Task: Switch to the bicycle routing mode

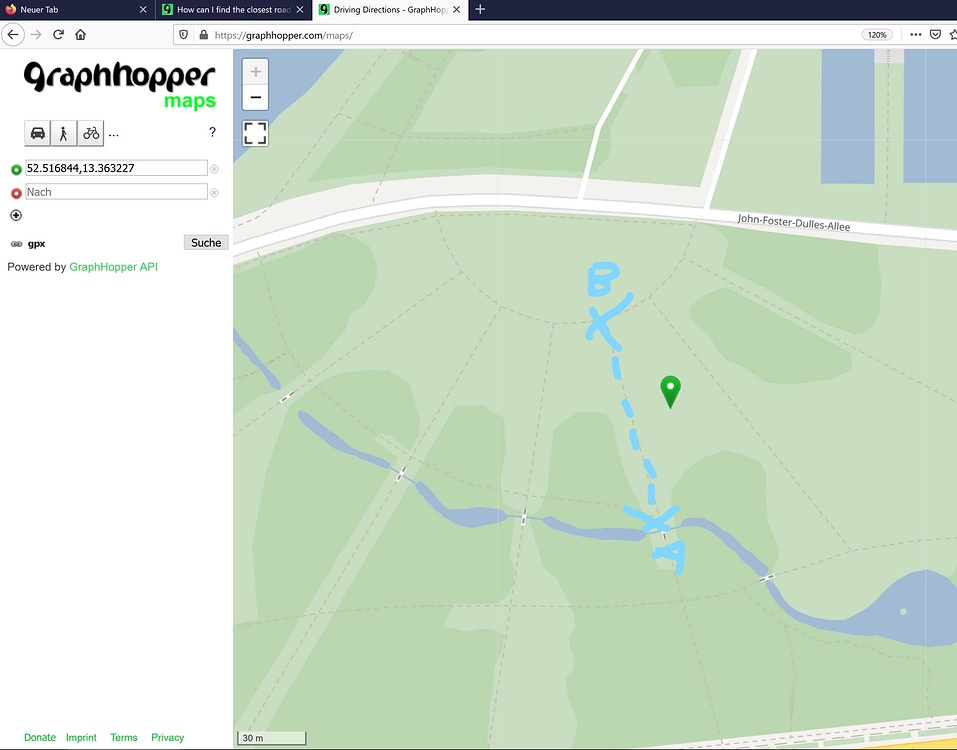Action: (x=90, y=132)
